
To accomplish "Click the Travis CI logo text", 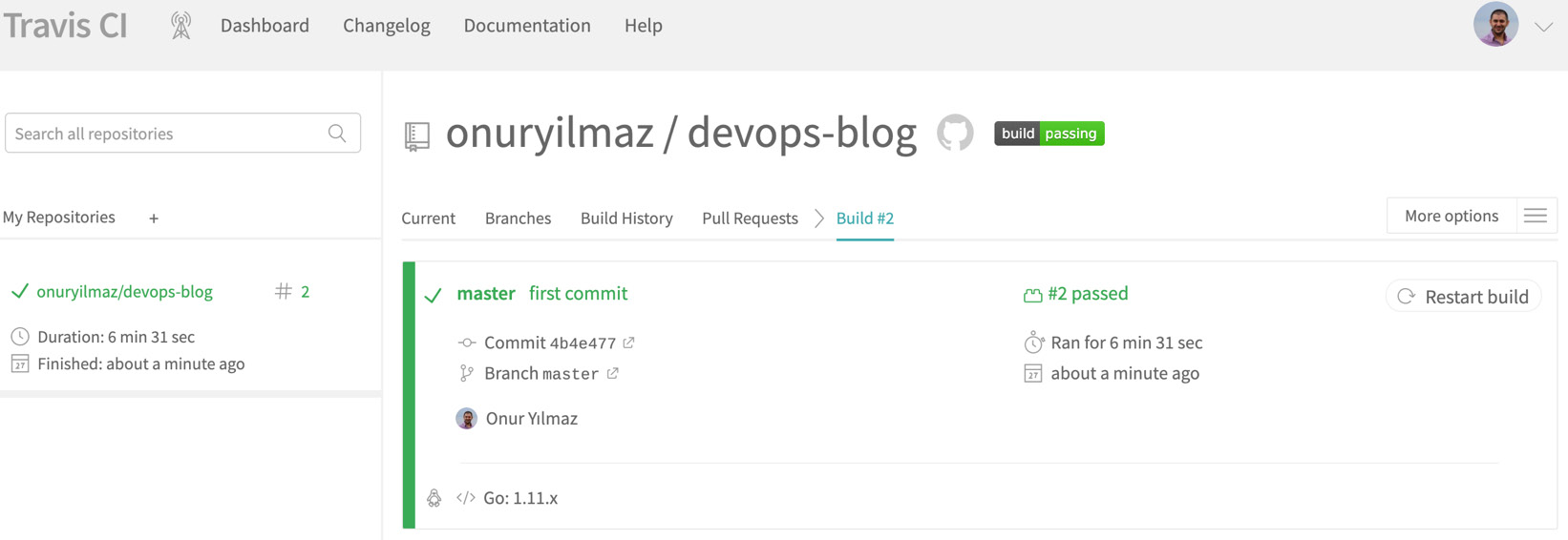I will tap(66, 26).
